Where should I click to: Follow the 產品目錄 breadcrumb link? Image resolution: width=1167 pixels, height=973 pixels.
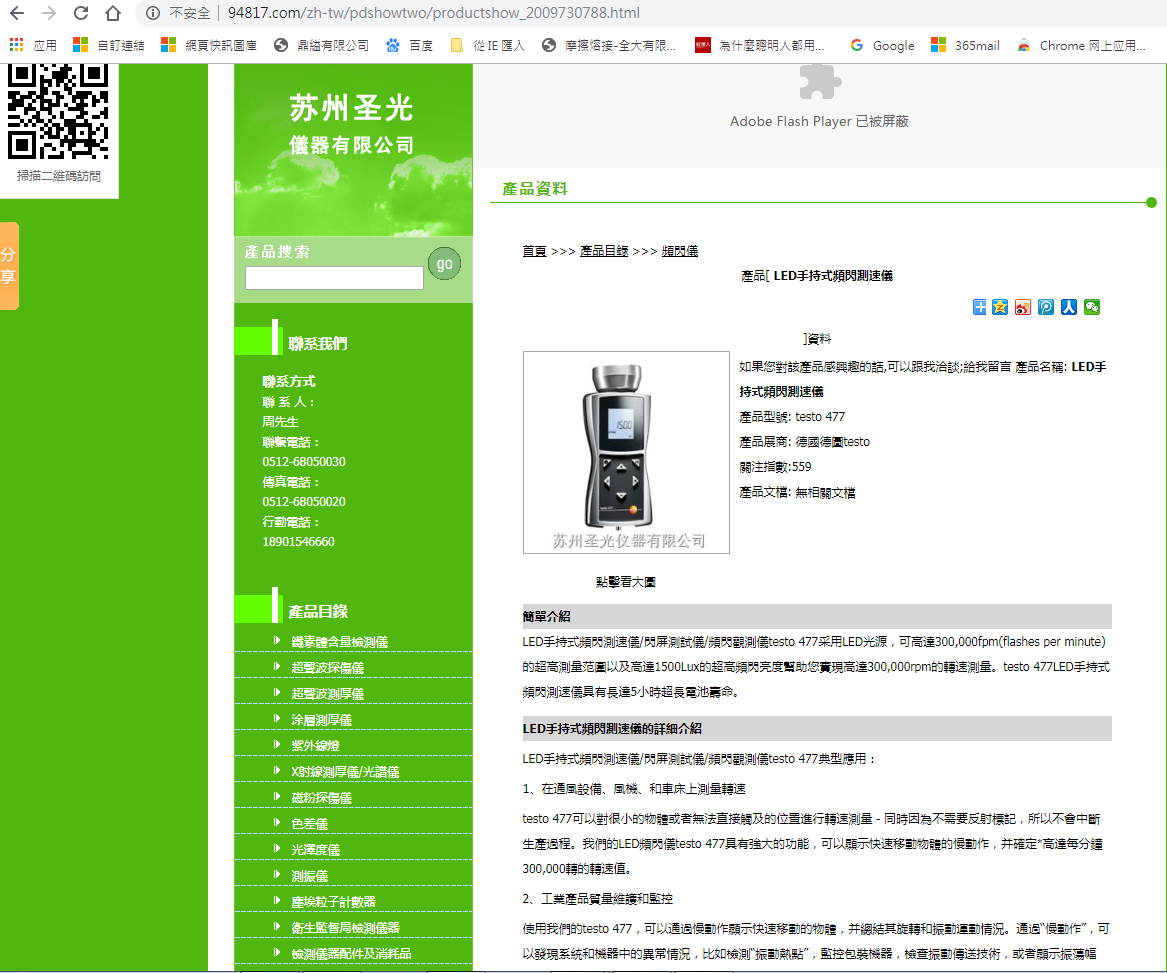tap(604, 251)
